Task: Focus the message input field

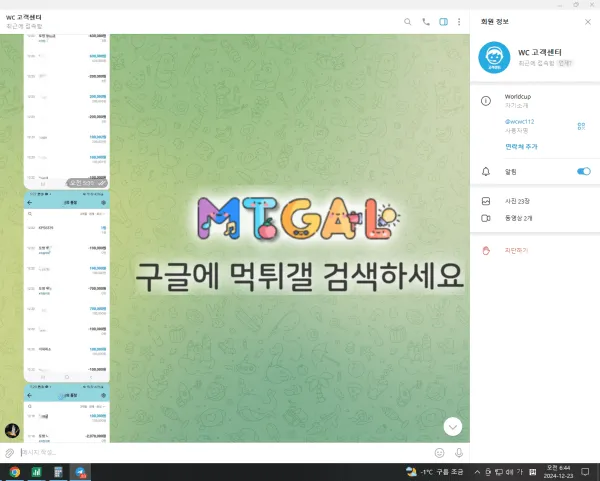Action: [226, 453]
